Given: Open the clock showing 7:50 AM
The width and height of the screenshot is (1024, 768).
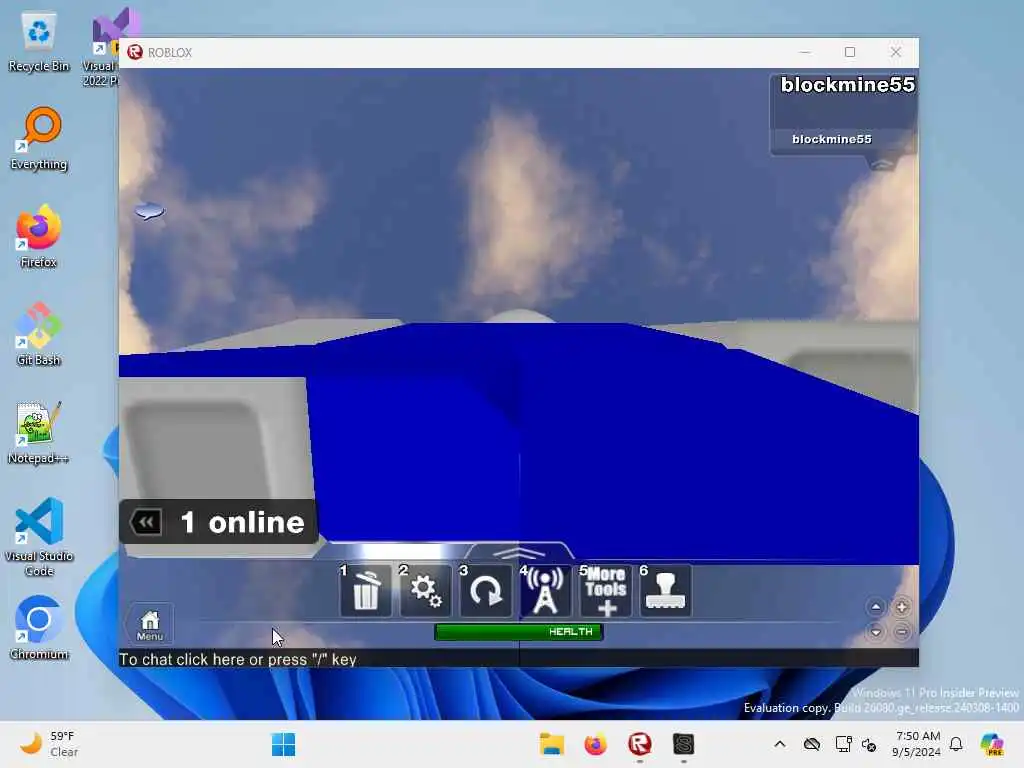Looking at the screenshot, I should 917,744.
